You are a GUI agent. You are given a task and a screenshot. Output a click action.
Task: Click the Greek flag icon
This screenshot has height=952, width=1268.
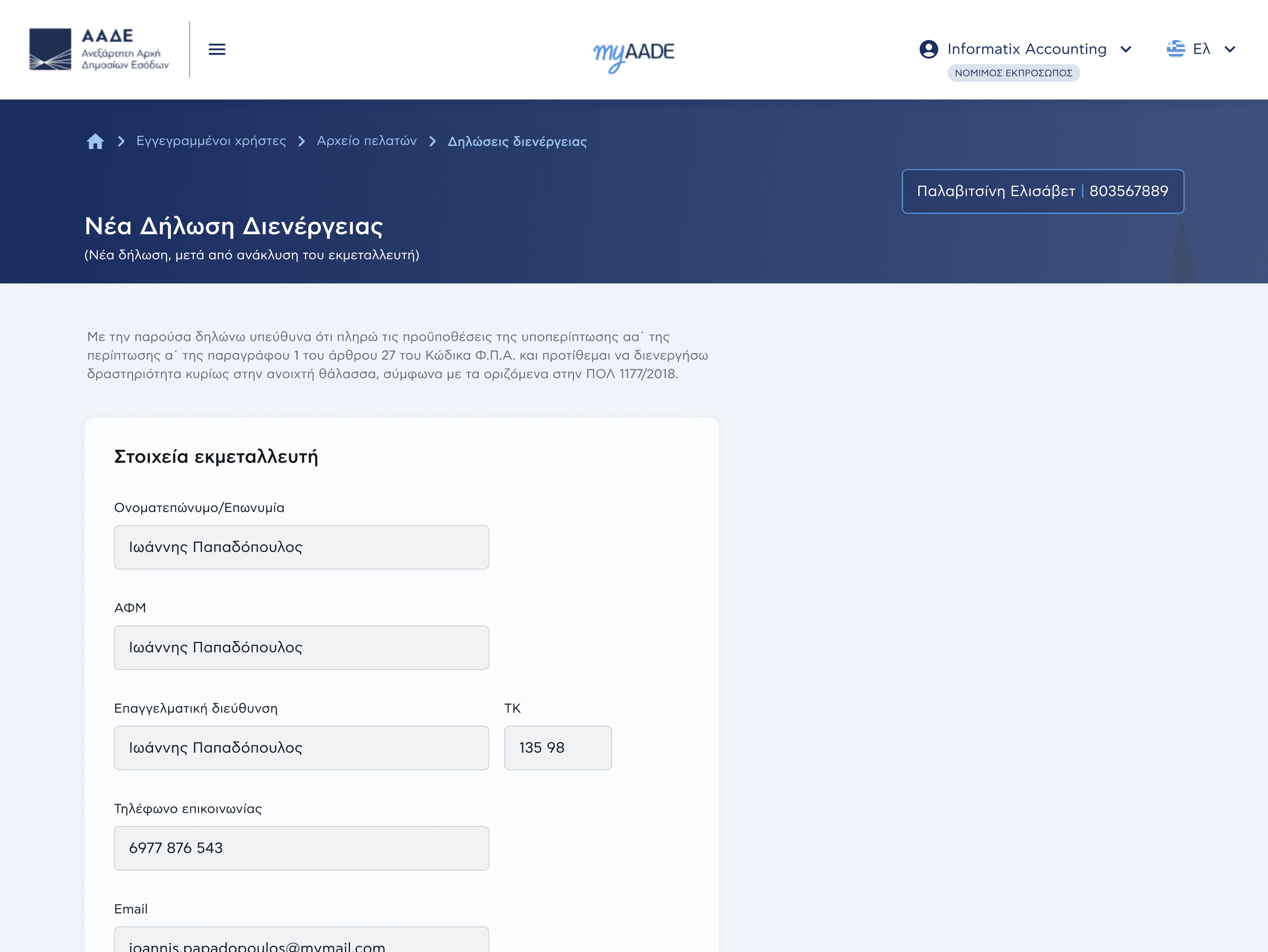click(x=1175, y=49)
